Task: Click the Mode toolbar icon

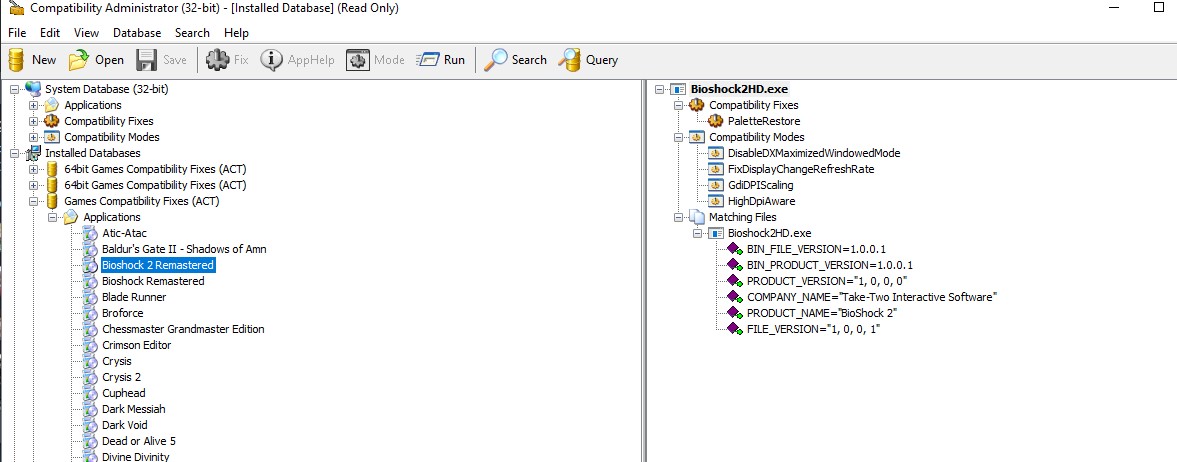Action: (x=358, y=60)
